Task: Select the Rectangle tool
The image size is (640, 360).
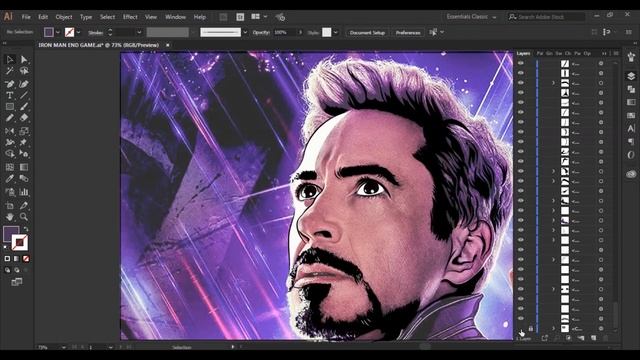Action: (x=10, y=107)
